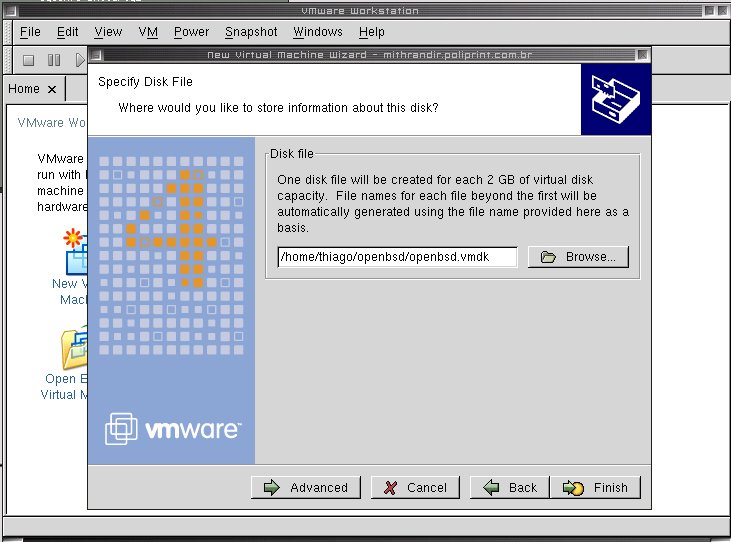
Task: Open the Help menu
Action: pos(372,32)
